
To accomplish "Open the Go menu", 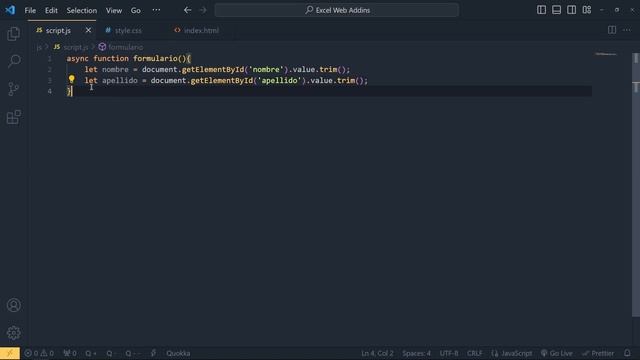I will (136, 10).
